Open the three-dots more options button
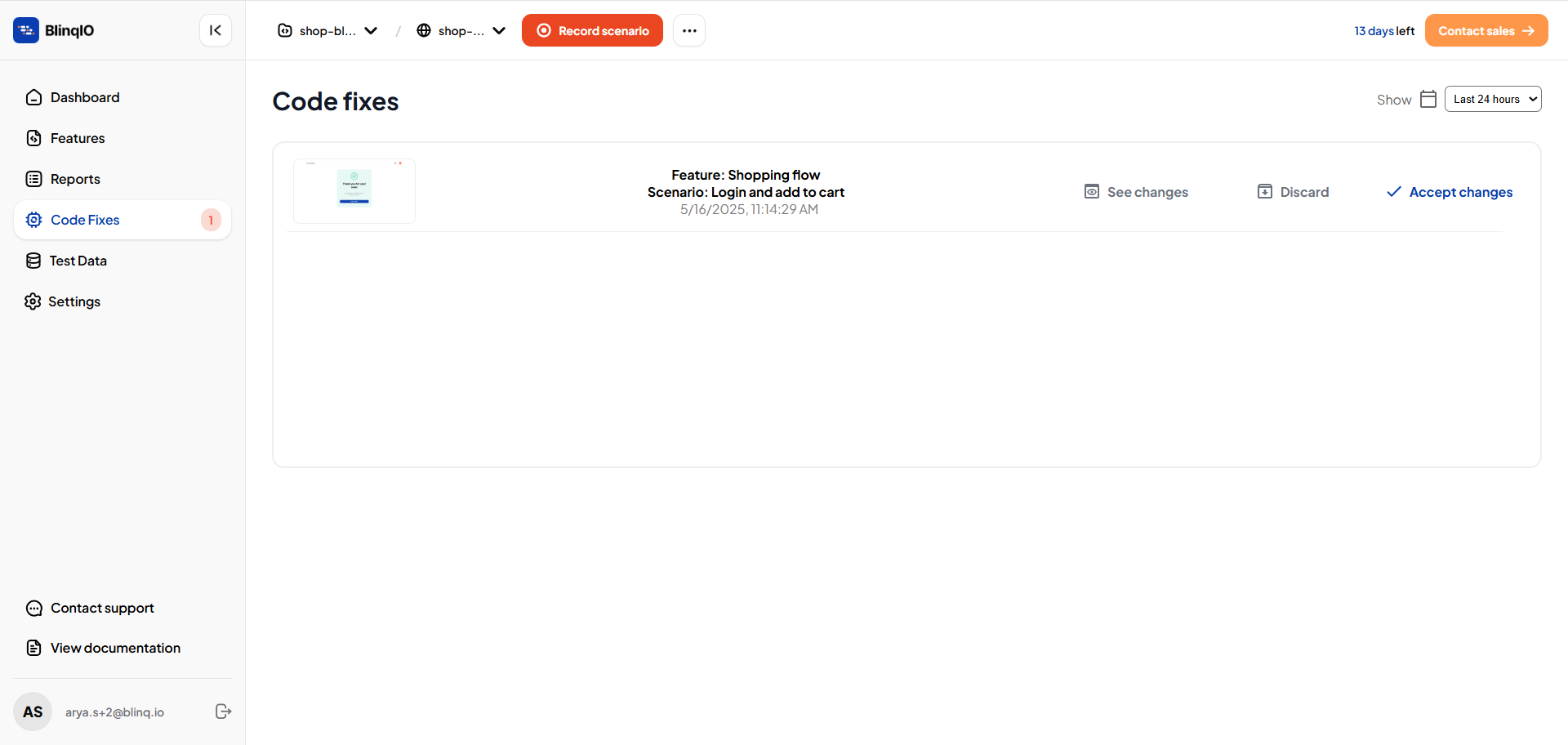The width and height of the screenshot is (1568, 745). 689,30
